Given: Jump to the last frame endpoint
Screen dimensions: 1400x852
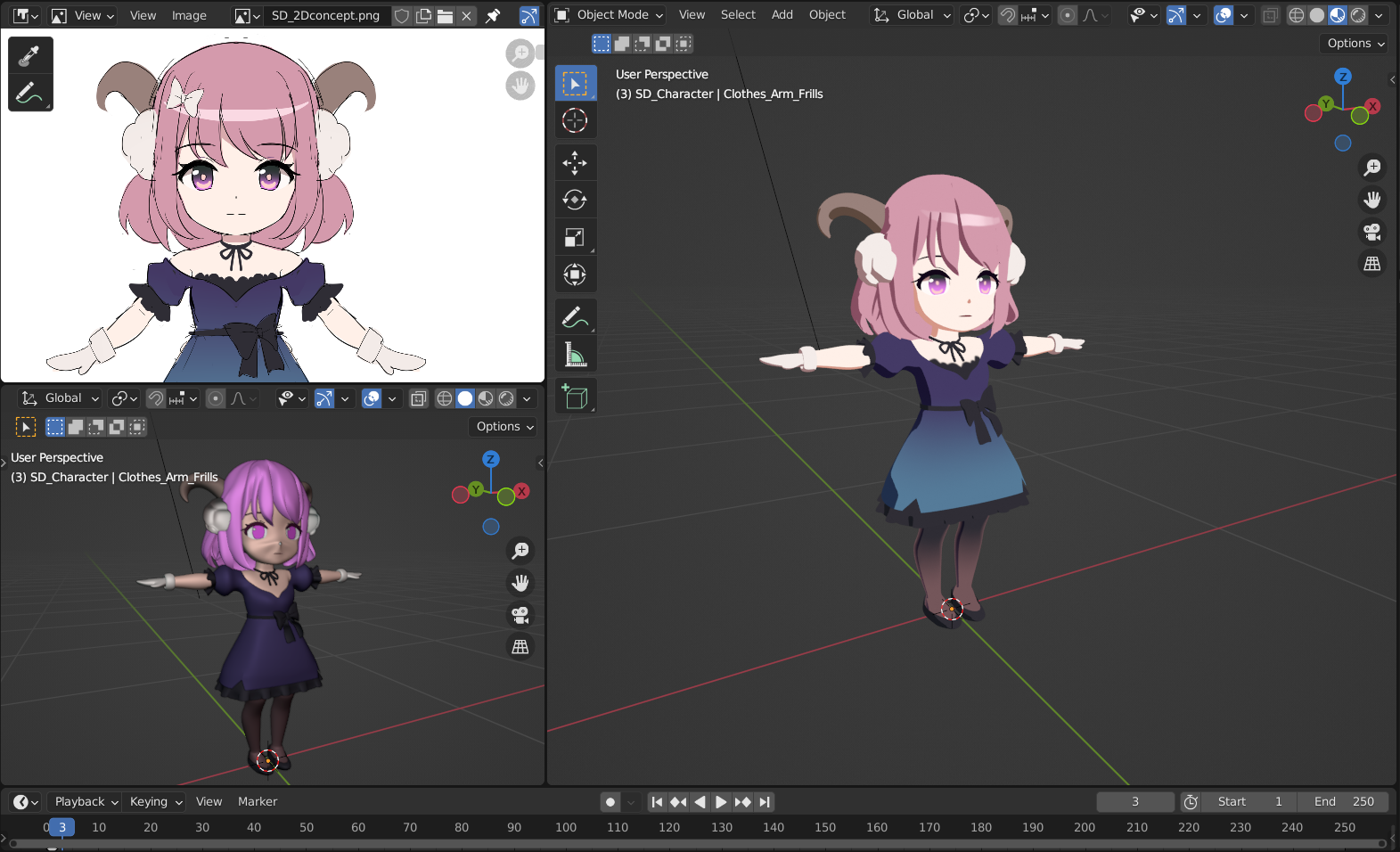Looking at the screenshot, I should coord(765,802).
